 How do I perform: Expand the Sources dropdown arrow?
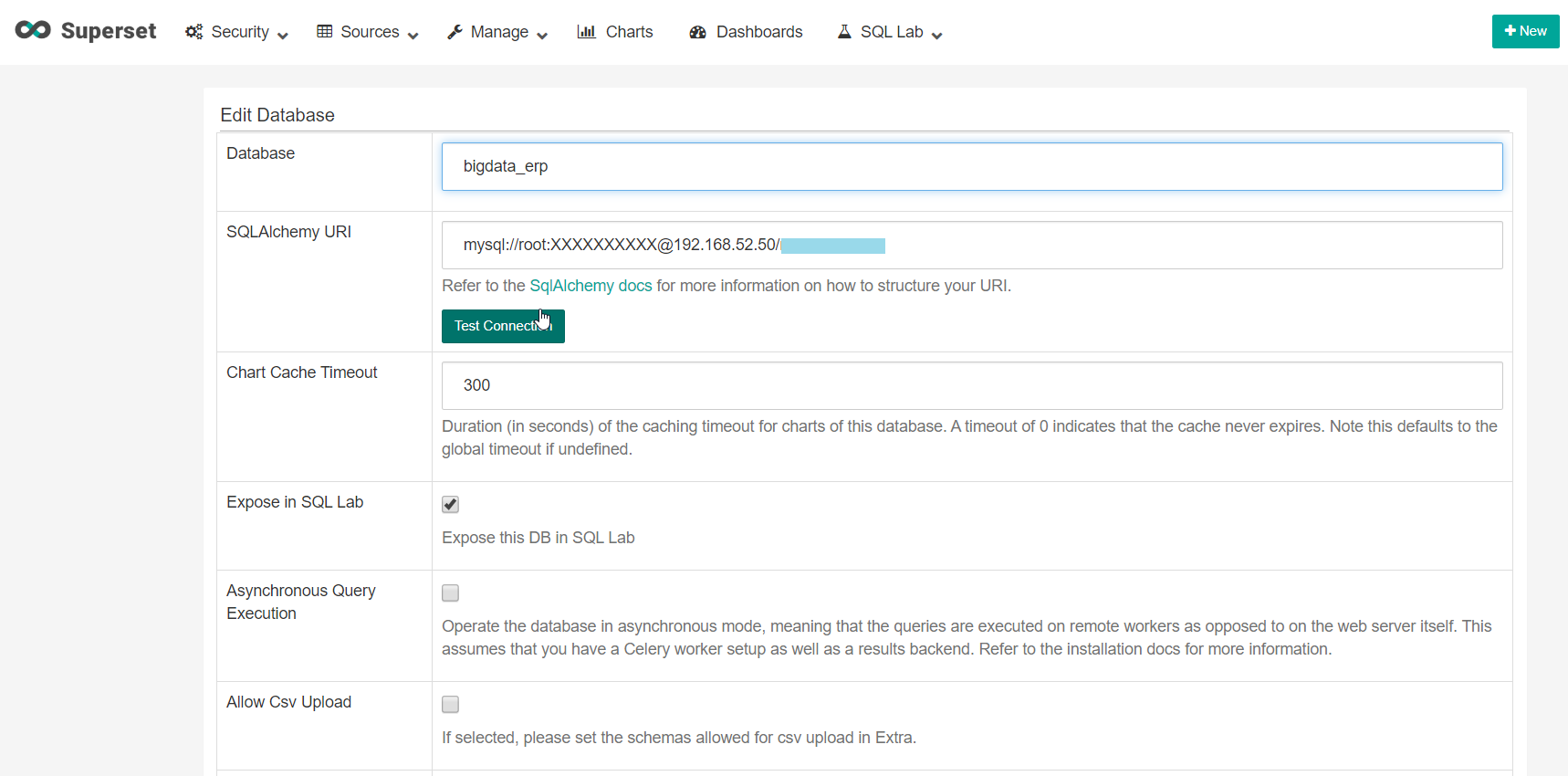[413, 36]
